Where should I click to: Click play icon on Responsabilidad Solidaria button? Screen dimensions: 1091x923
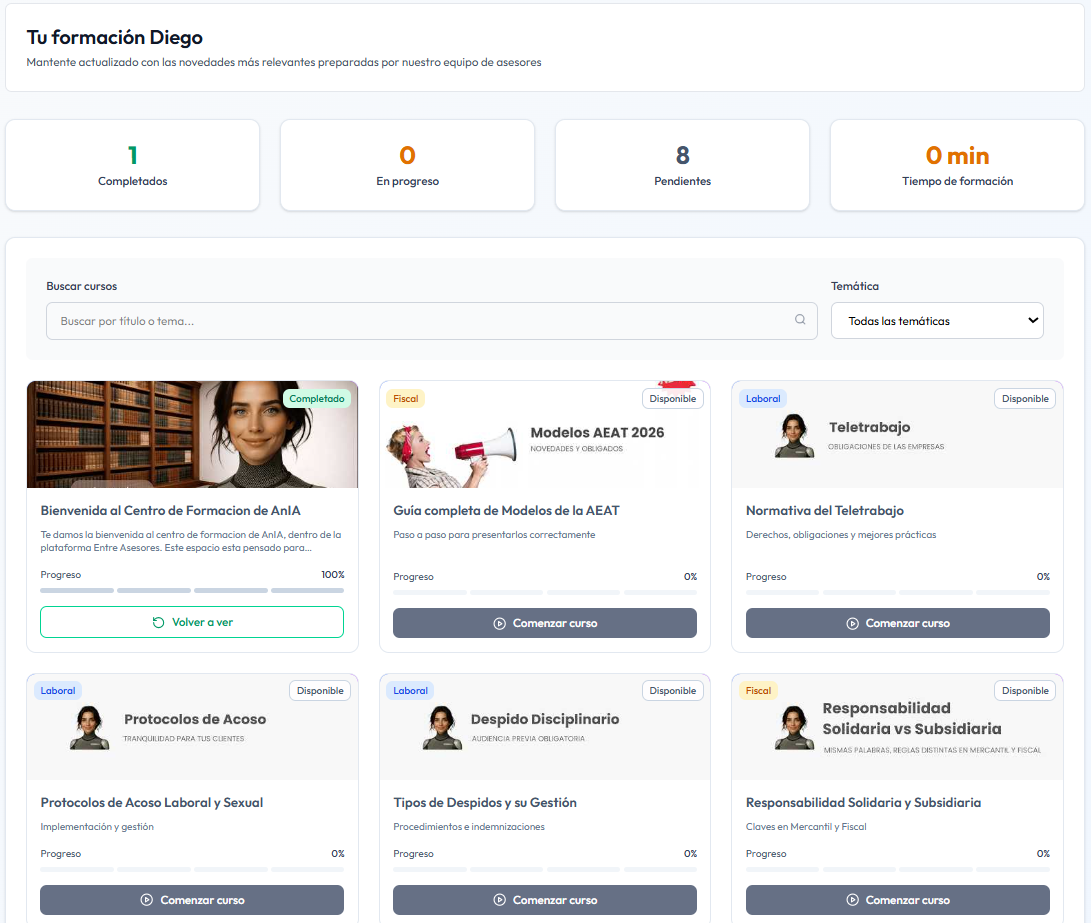pyautogui.click(x=852, y=900)
